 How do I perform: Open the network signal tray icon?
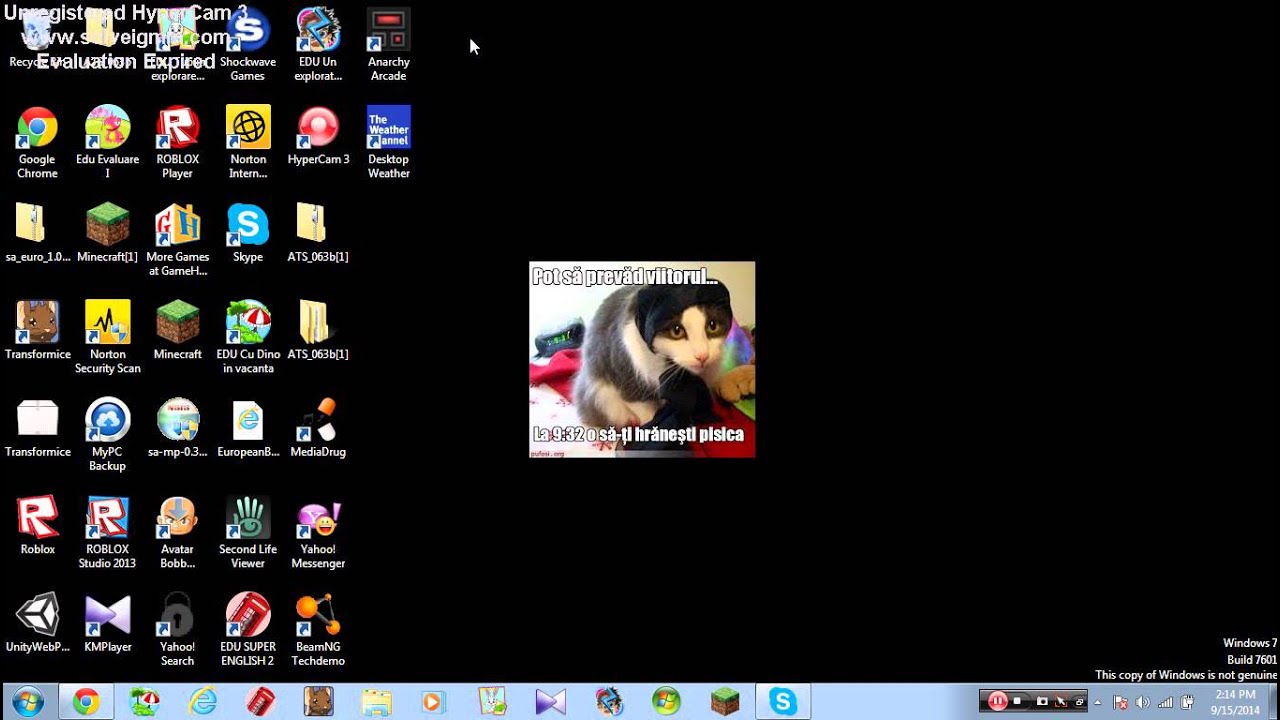click(1165, 702)
